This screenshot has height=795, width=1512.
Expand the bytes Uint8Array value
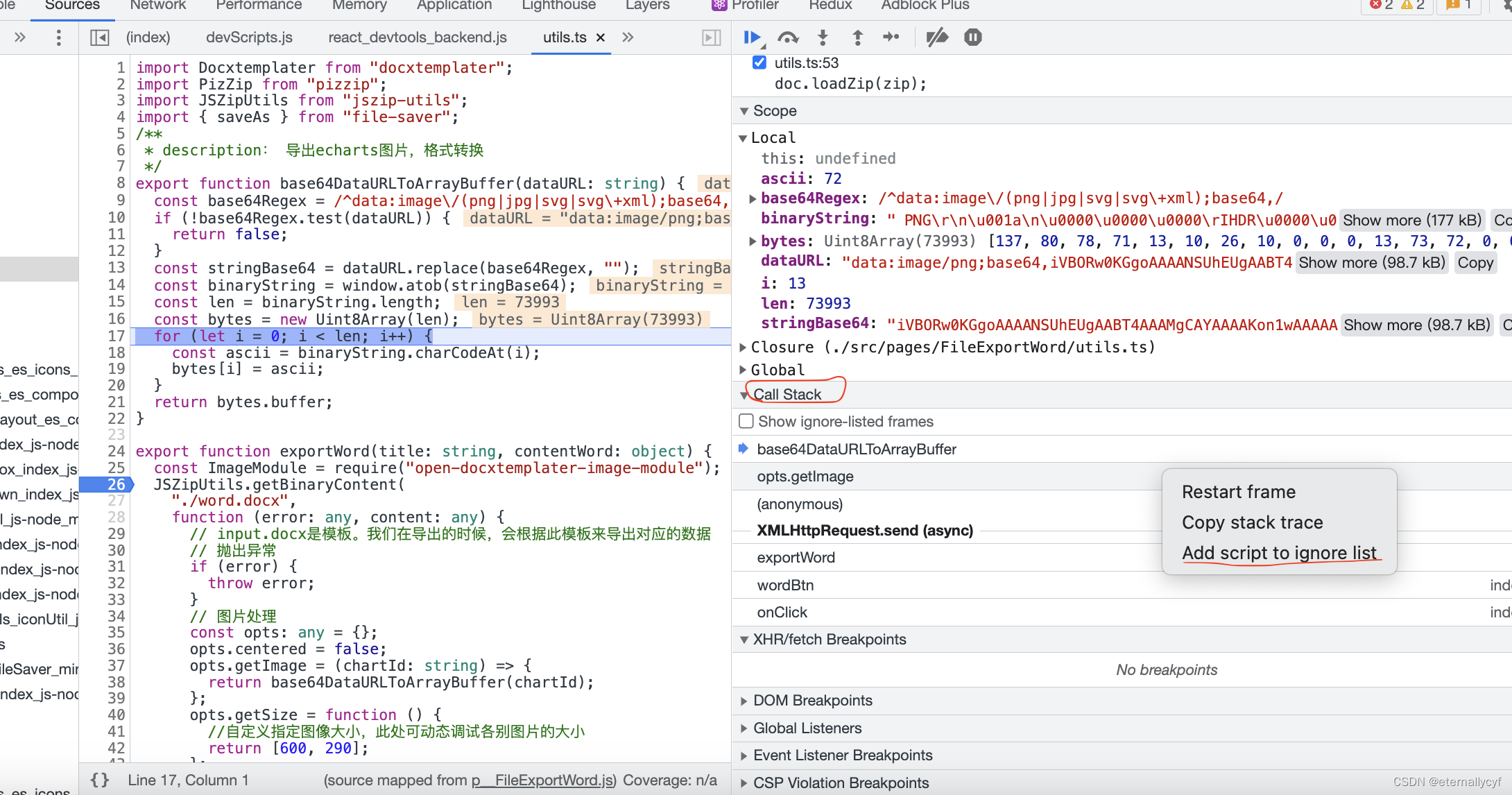753,240
